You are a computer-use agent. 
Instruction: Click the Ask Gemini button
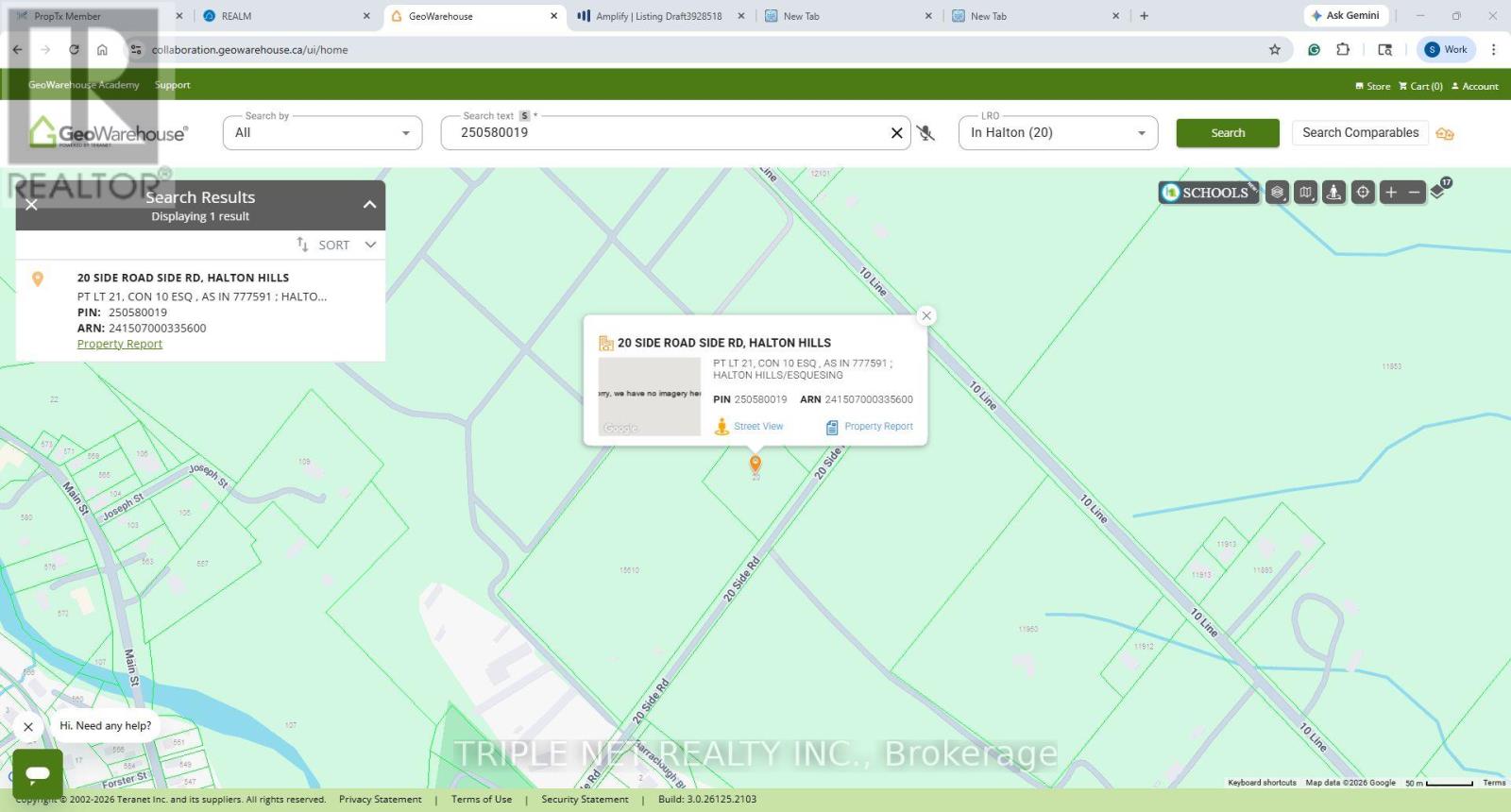1345,16
